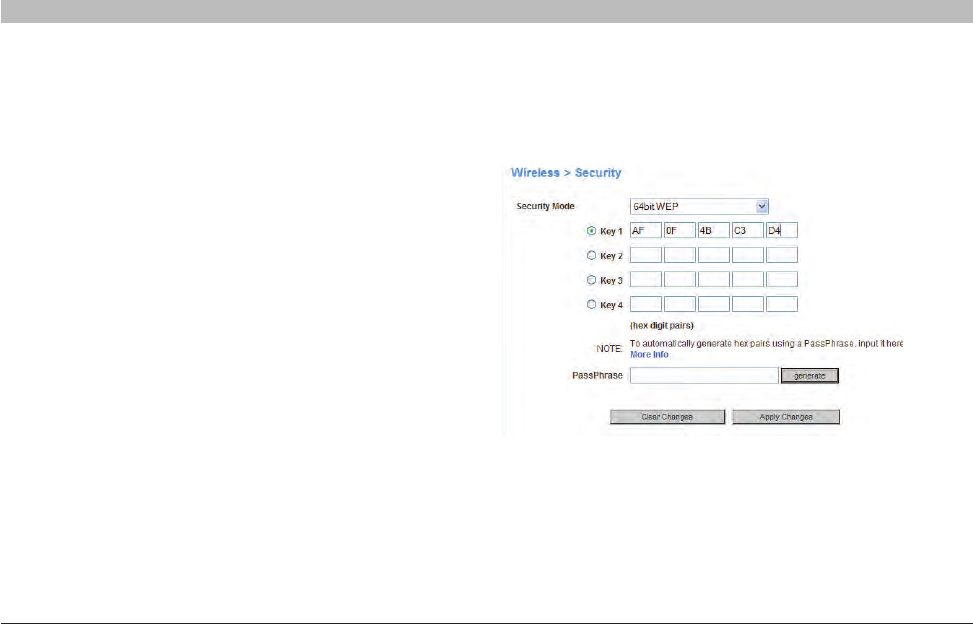Click the Key 1 field containing D4
This screenshot has width=973, height=624.
[x=782, y=231]
